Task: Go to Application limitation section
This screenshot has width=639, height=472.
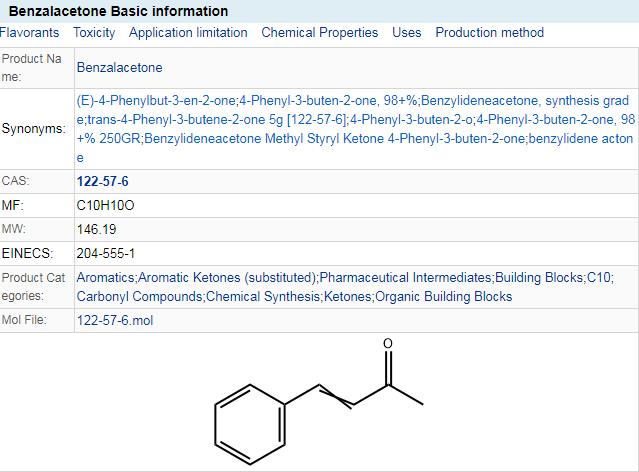Action: tap(188, 32)
